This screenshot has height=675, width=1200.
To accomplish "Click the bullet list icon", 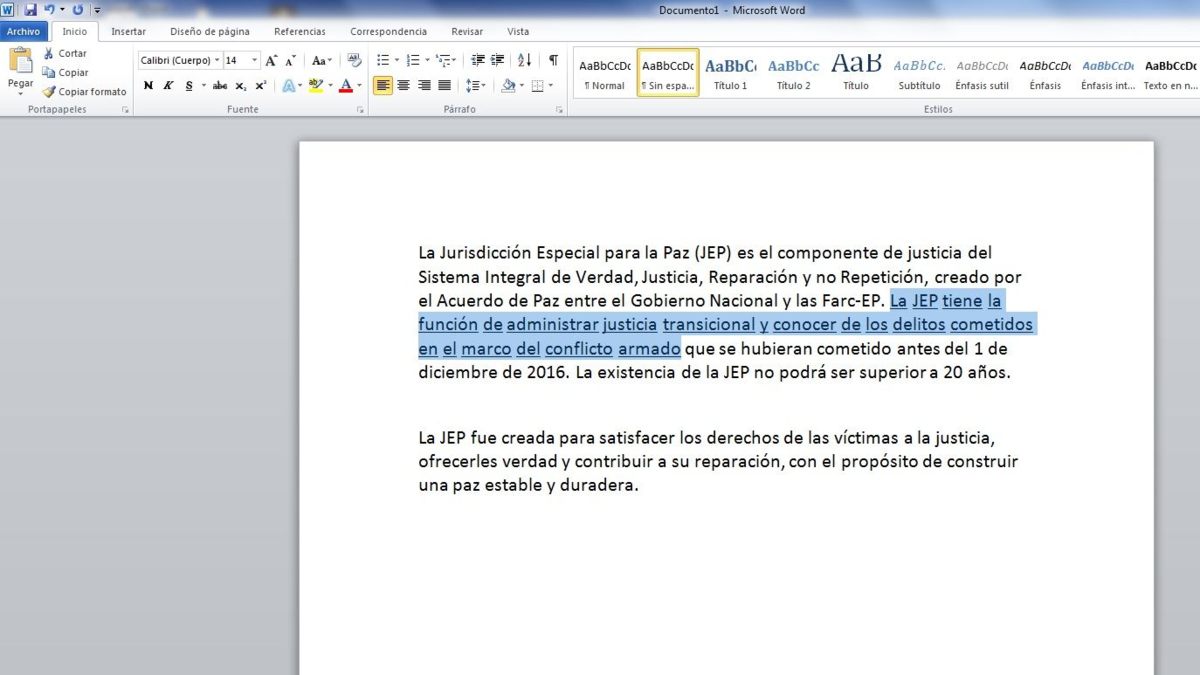I will coord(383,61).
